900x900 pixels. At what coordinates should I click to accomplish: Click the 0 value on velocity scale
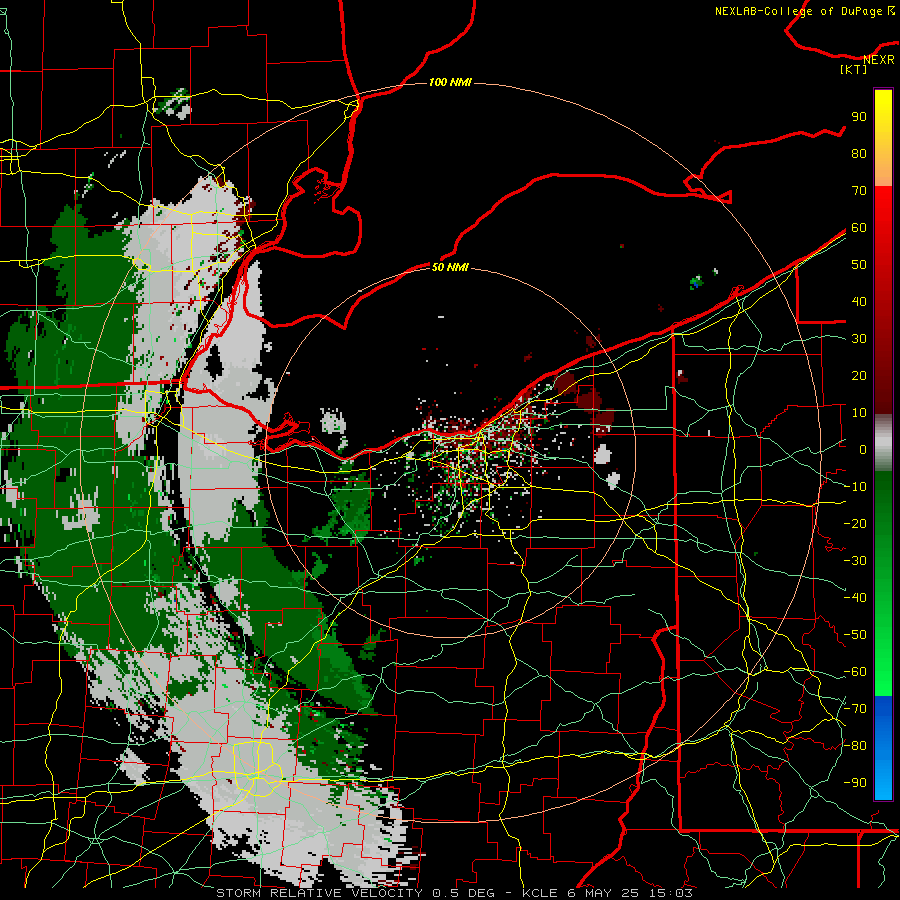coord(863,450)
